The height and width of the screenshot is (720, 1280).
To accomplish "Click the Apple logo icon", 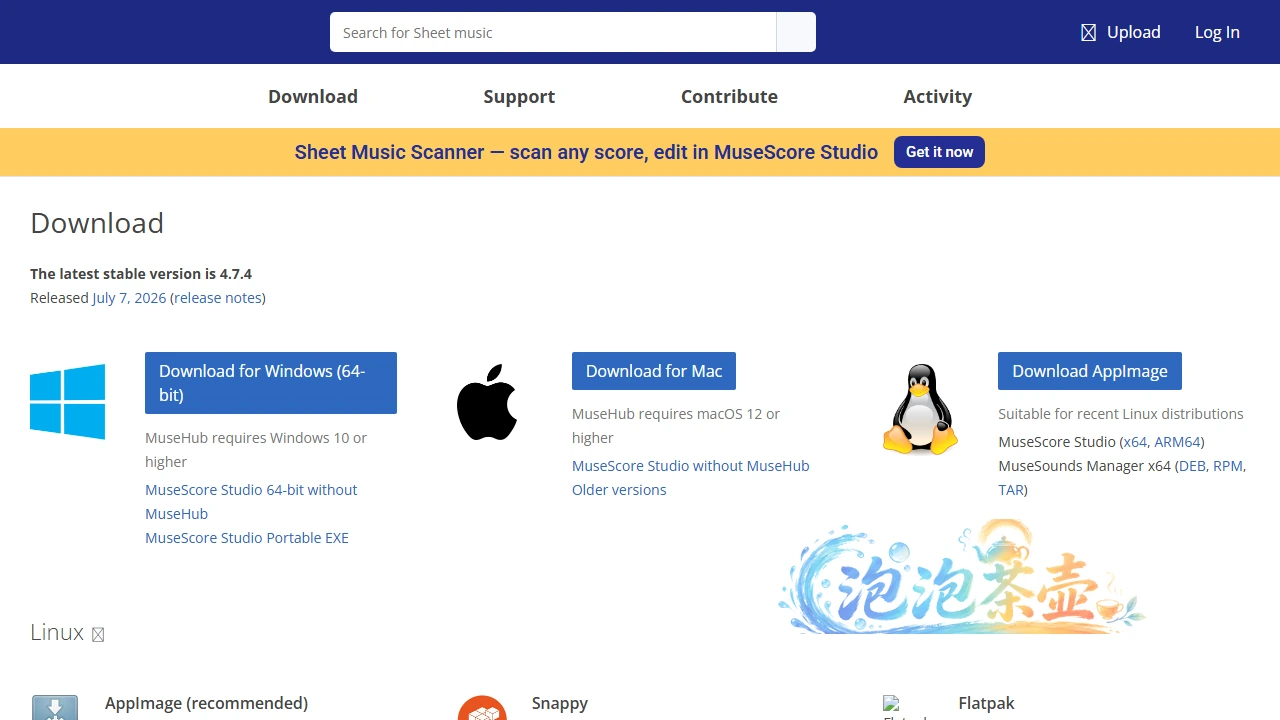I will pos(487,402).
